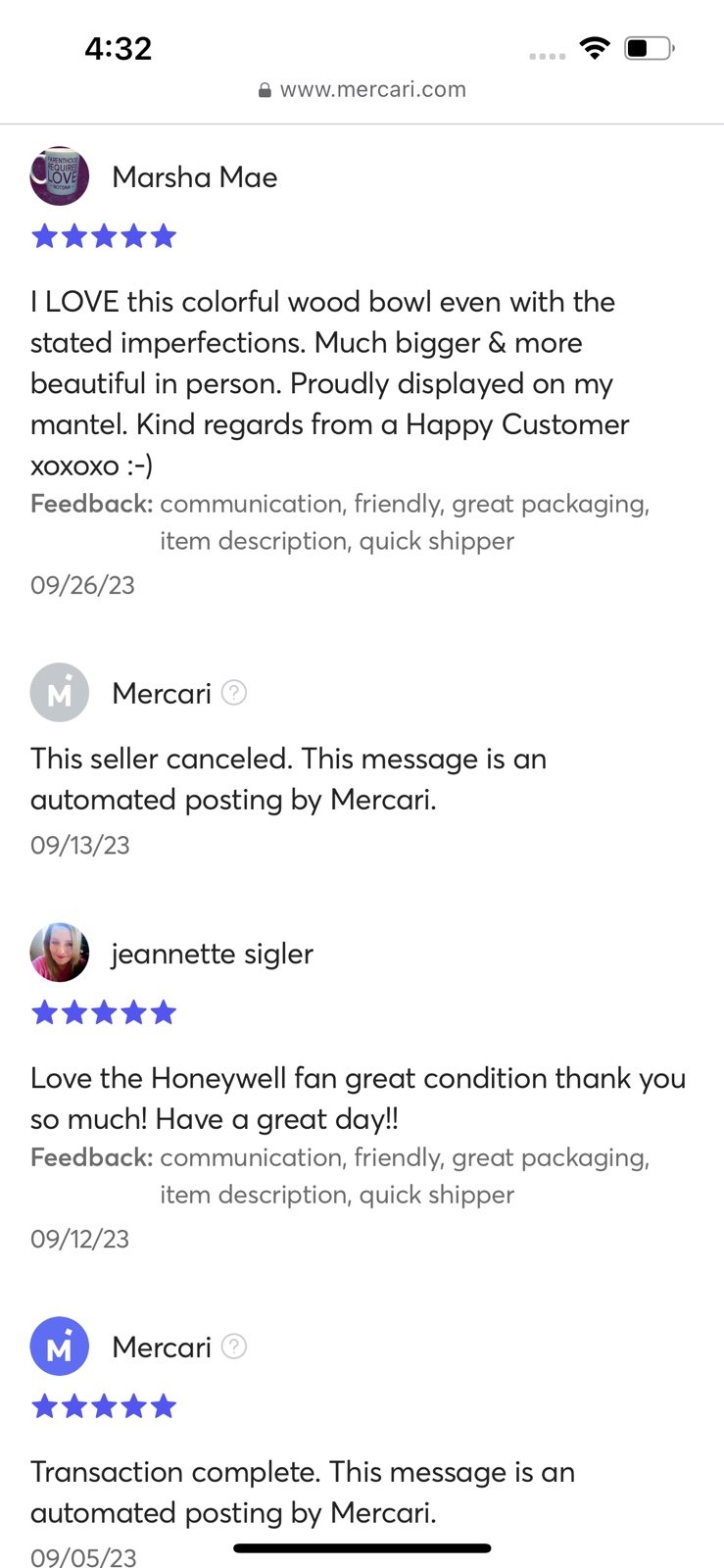Image resolution: width=724 pixels, height=1568 pixels.
Task: Tap the purple Mercari avatar icon
Action: [x=60, y=1347]
